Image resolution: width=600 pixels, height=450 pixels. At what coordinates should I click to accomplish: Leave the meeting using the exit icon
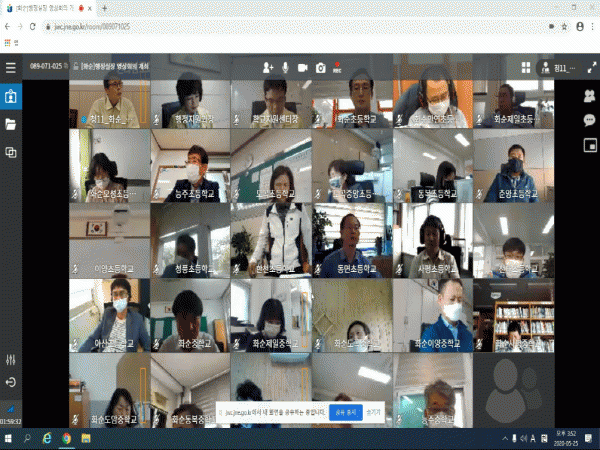click(11, 382)
